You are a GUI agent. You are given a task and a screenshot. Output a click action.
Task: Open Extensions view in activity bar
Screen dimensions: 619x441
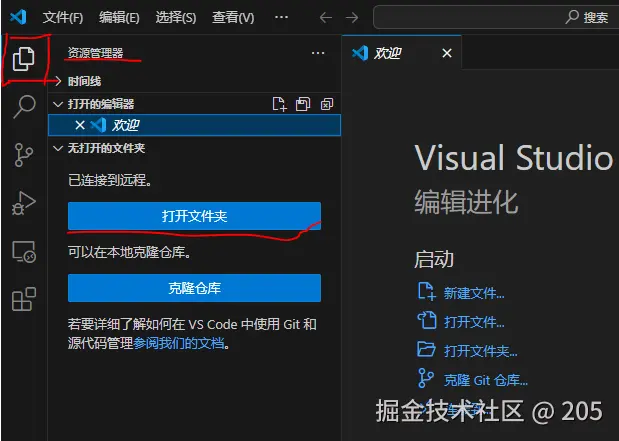(24, 299)
